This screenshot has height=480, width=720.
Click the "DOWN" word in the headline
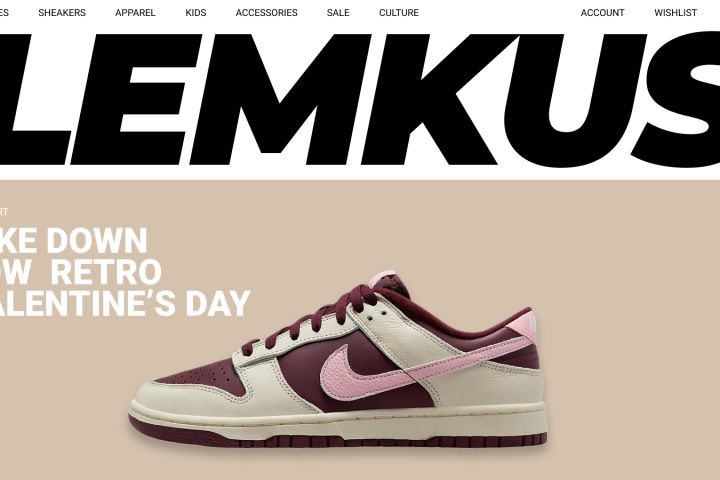click(x=97, y=241)
